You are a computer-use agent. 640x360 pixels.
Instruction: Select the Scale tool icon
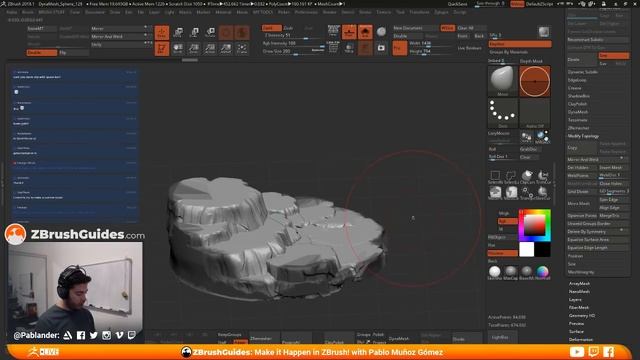coord(194,32)
